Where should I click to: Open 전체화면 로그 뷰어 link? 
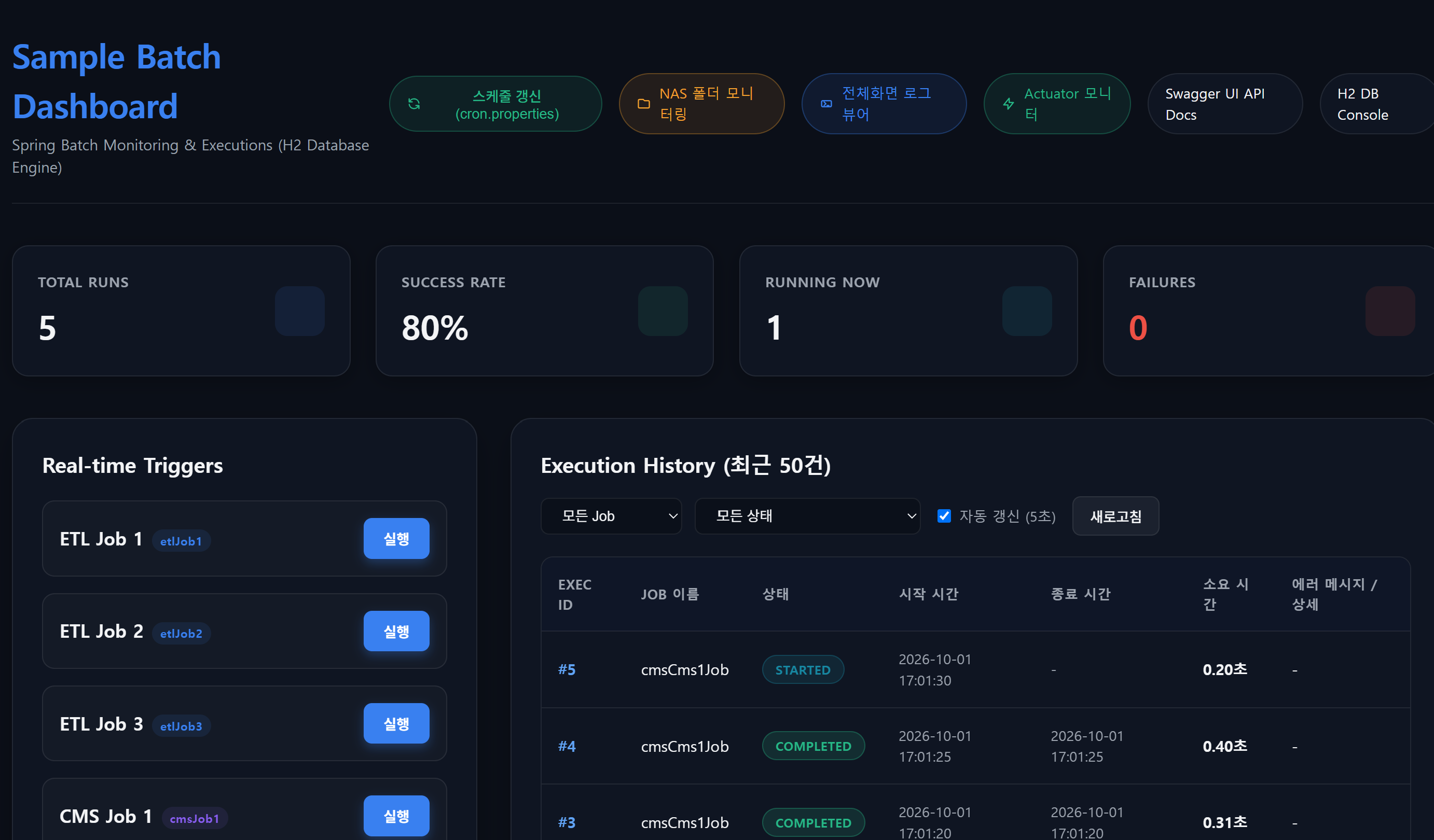coord(884,104)
